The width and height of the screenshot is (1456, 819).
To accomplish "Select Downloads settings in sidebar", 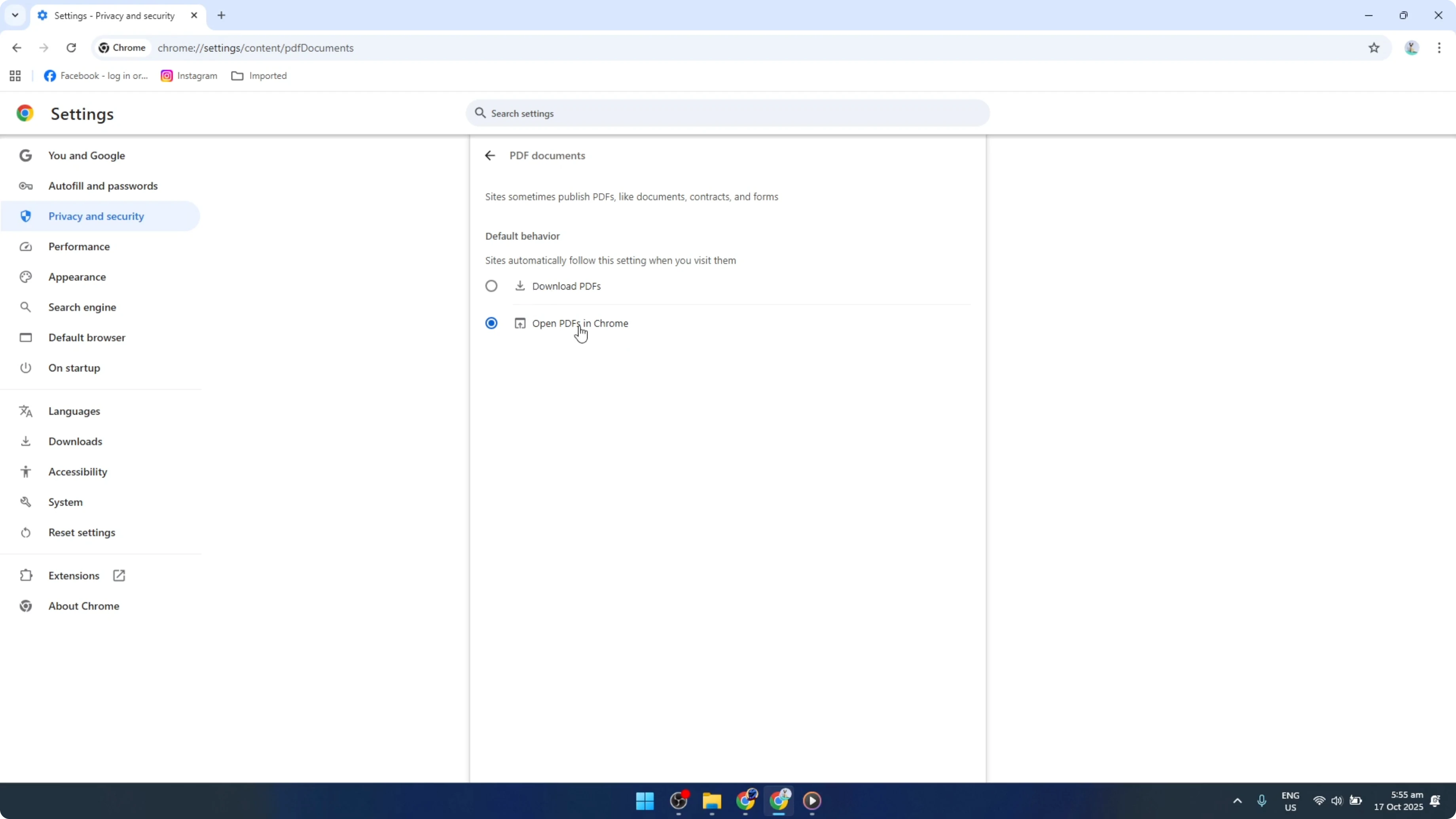I will [x=75, y=442].
